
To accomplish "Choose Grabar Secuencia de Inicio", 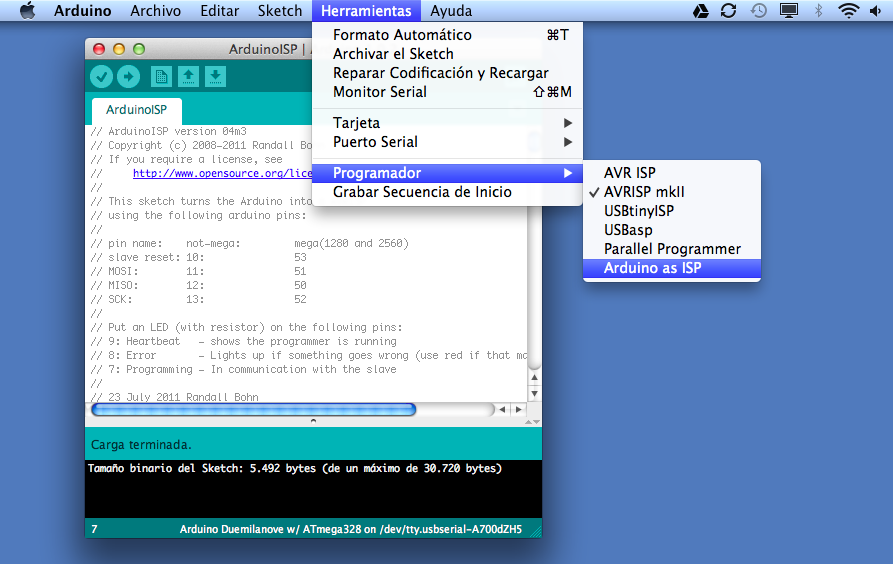I will click(x=448, y=192).
